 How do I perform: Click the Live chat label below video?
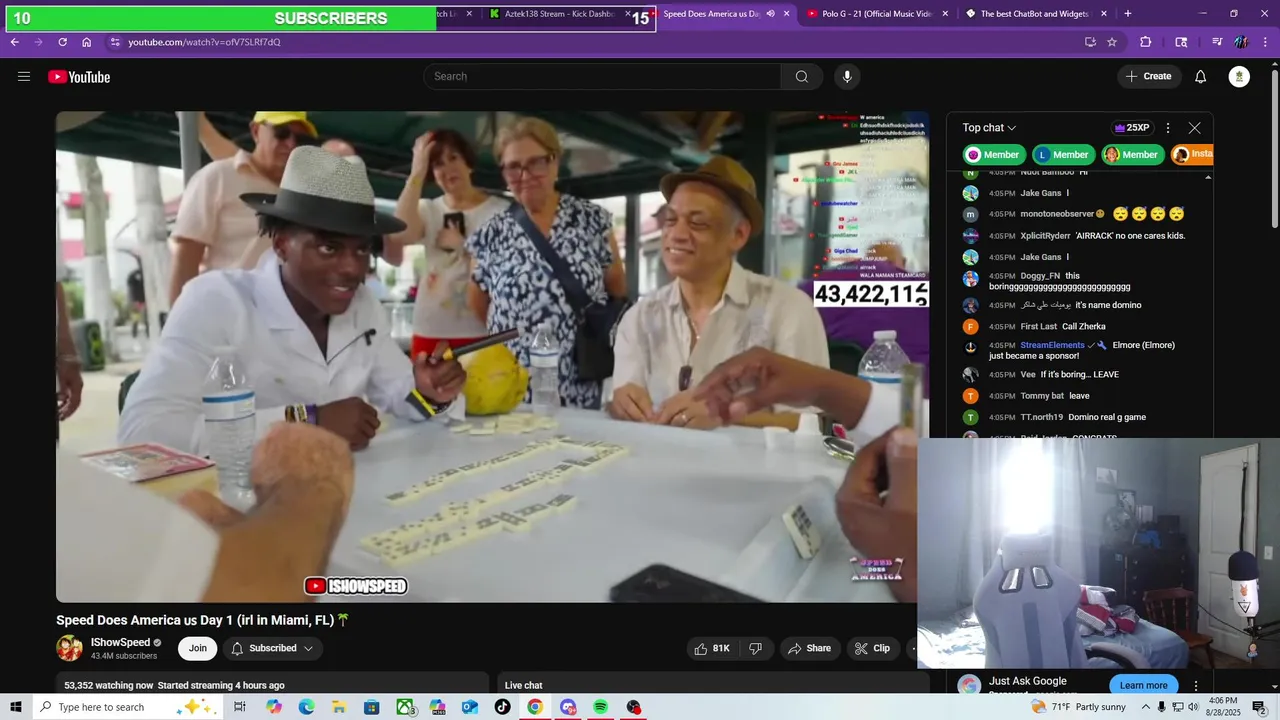523,685
